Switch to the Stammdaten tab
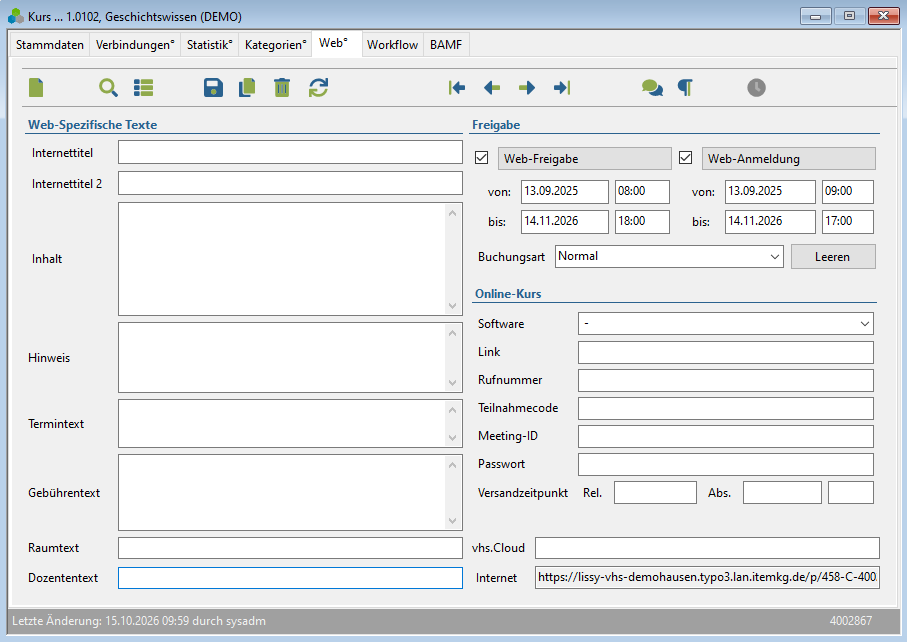The width and height of the screenshot is (907, 642). 50,45
